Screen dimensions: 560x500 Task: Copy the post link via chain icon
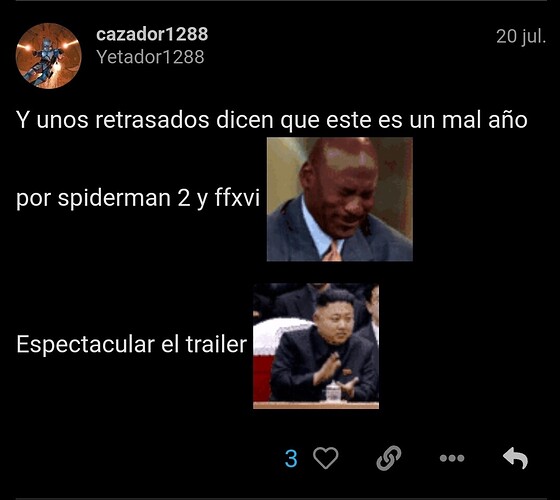pos(389,458)
